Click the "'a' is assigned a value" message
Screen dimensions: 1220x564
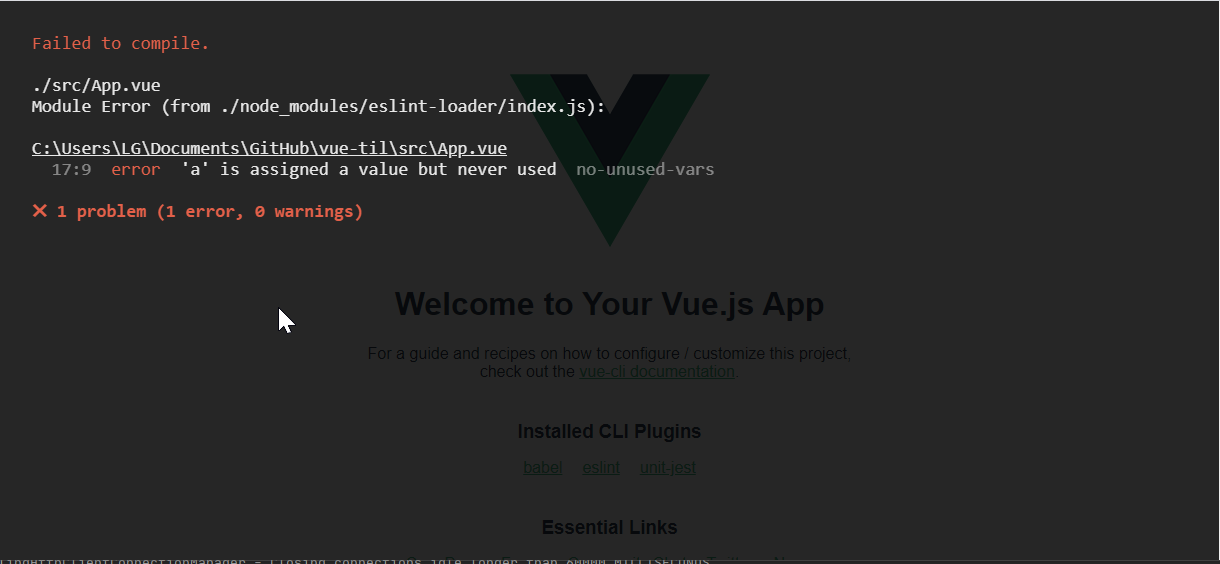tap(369, 170)
